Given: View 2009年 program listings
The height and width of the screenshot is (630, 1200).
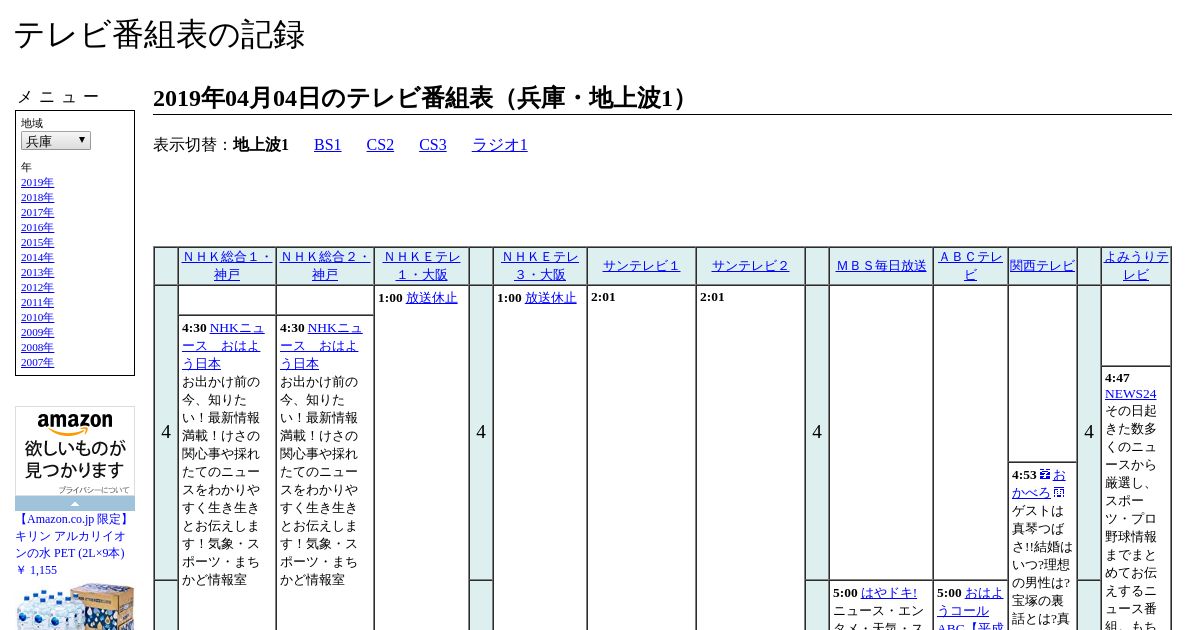Looking at the screenshot, I should pyautogui.click(x=37, y=332).
